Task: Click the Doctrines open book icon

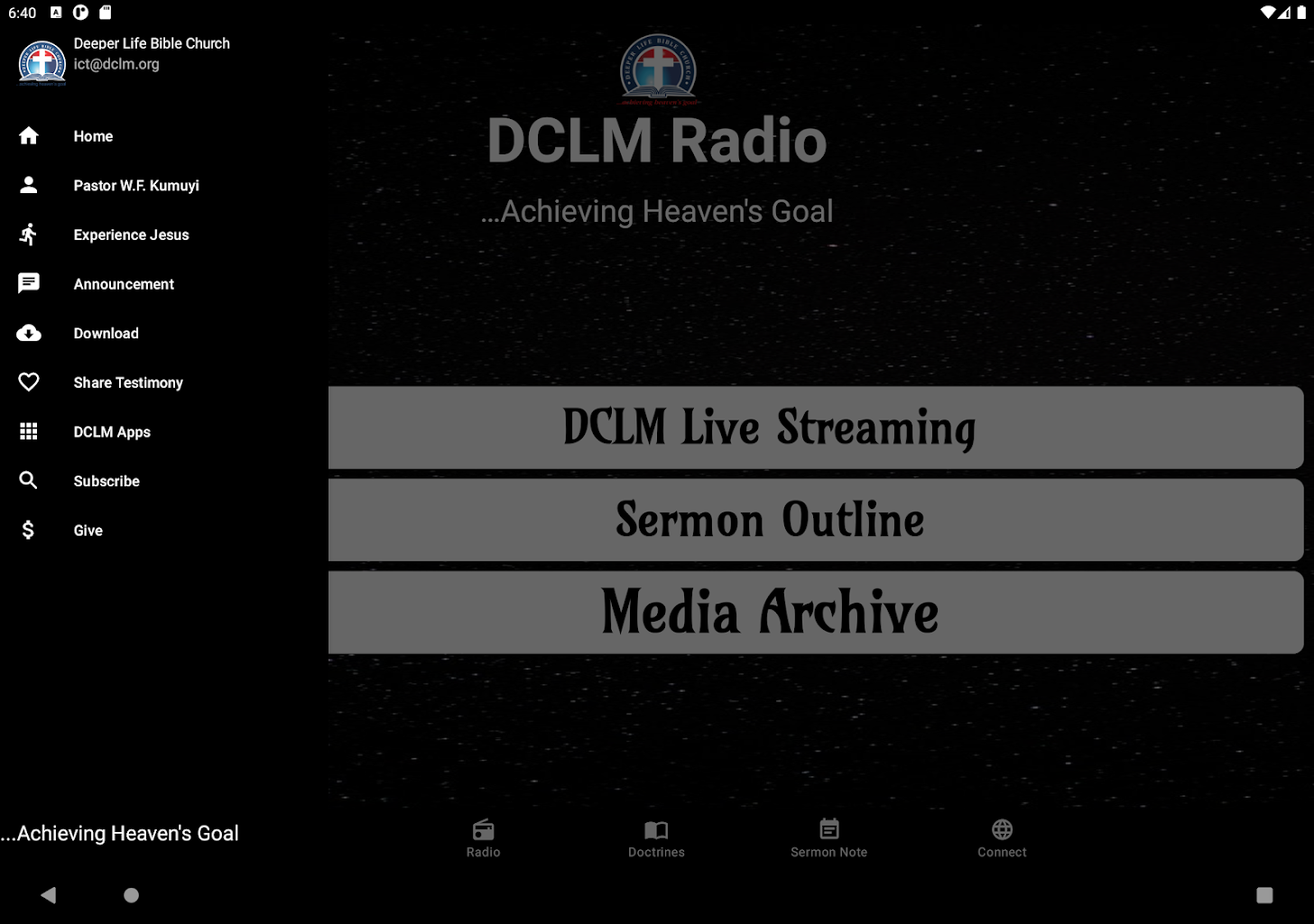Action: (656, 829)
